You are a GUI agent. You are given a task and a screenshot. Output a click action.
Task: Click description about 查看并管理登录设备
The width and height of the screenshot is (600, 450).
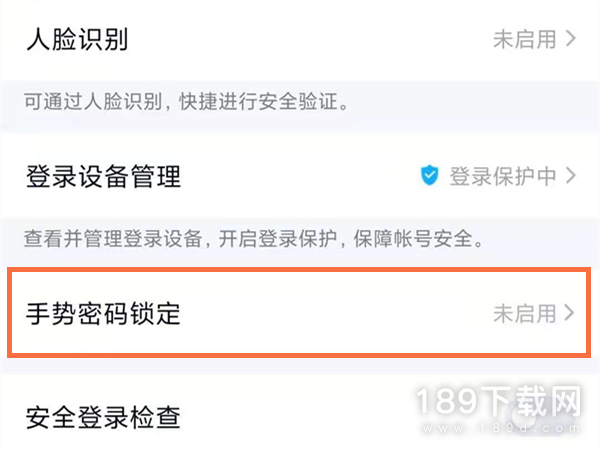(254, 239)
